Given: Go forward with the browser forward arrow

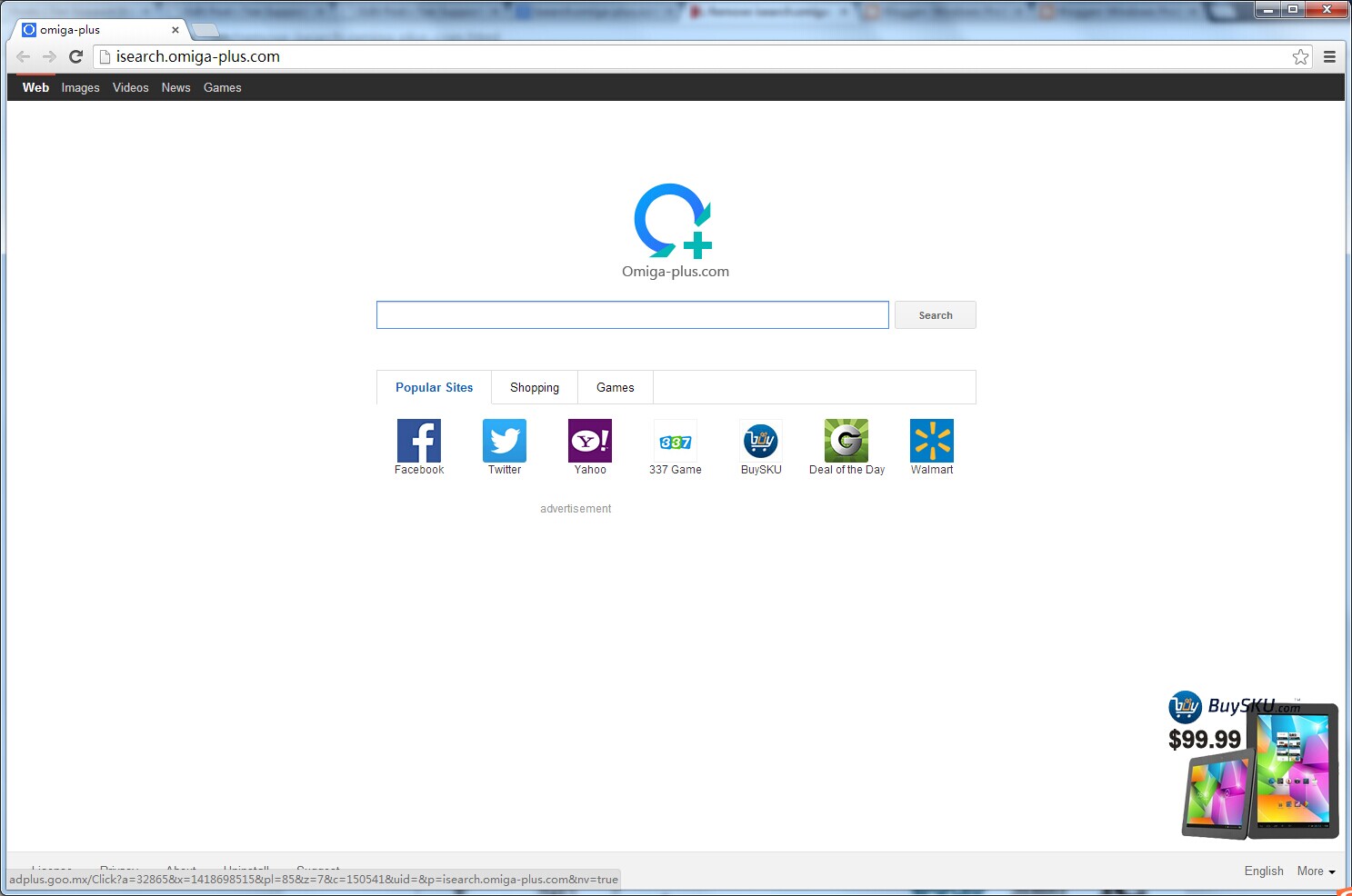Looking at the screenshot, I should click(49, 56).
